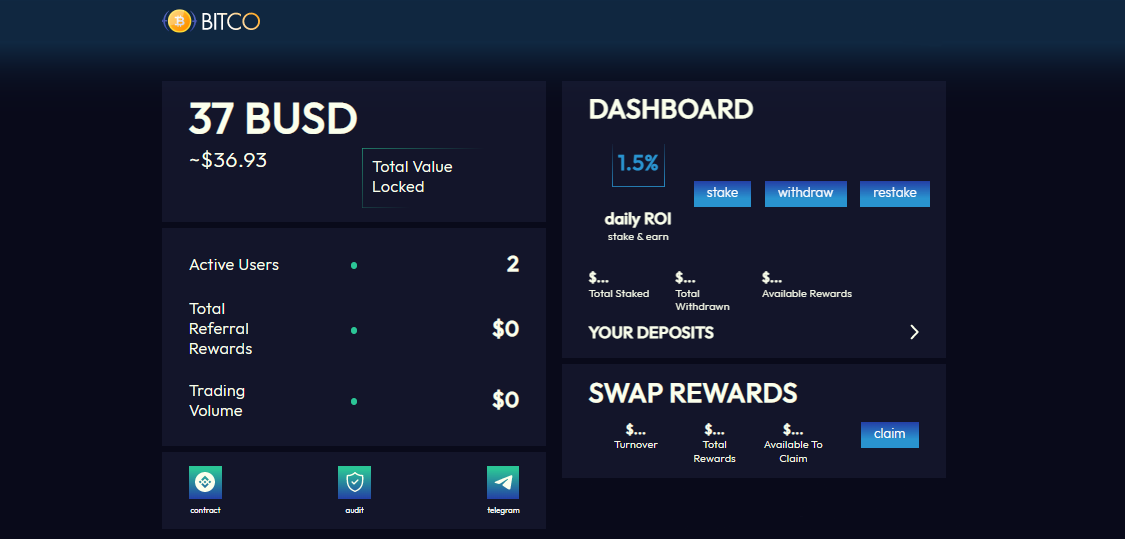Click the Total Referral Rewards $0 value
The image size is (1125, 539).
click(505, 329)
